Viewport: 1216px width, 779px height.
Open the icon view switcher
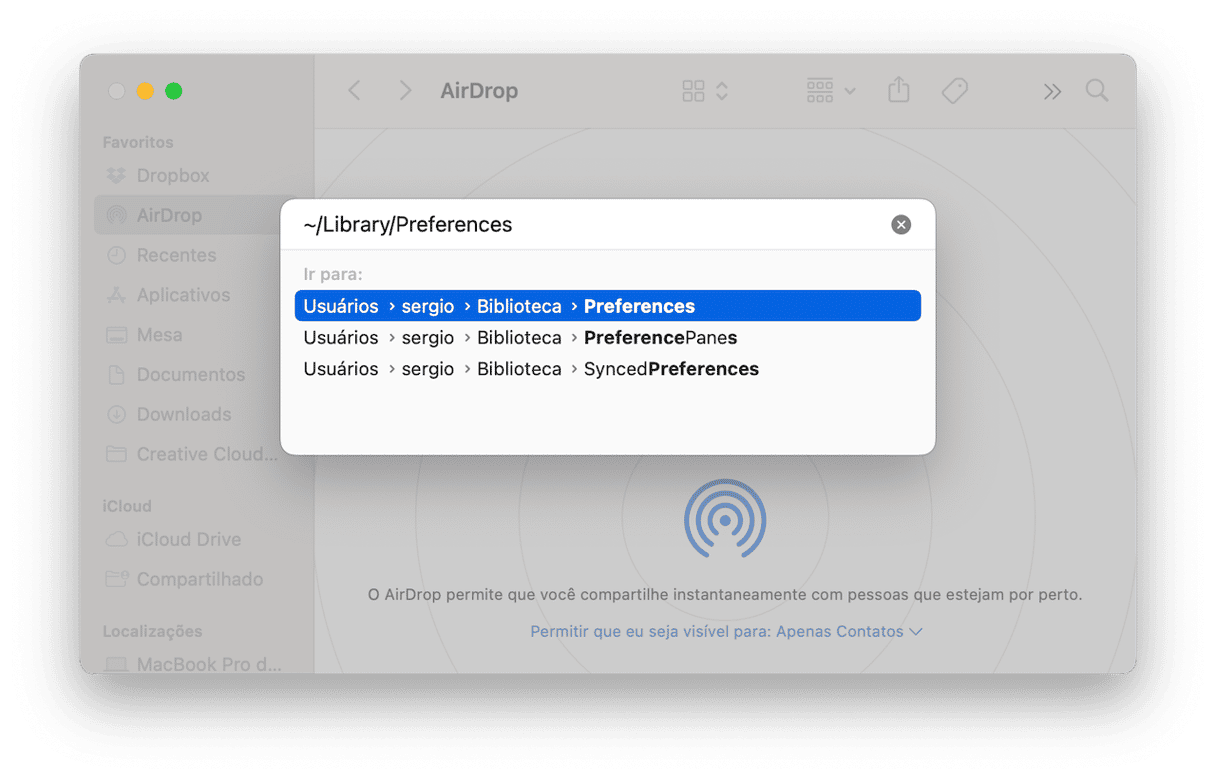click(705, 91)
